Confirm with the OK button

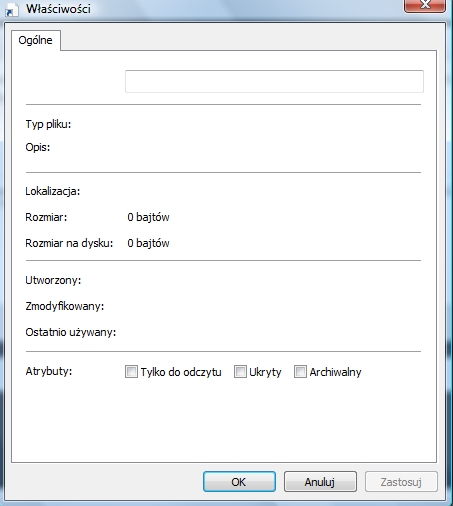click(239, 482)
